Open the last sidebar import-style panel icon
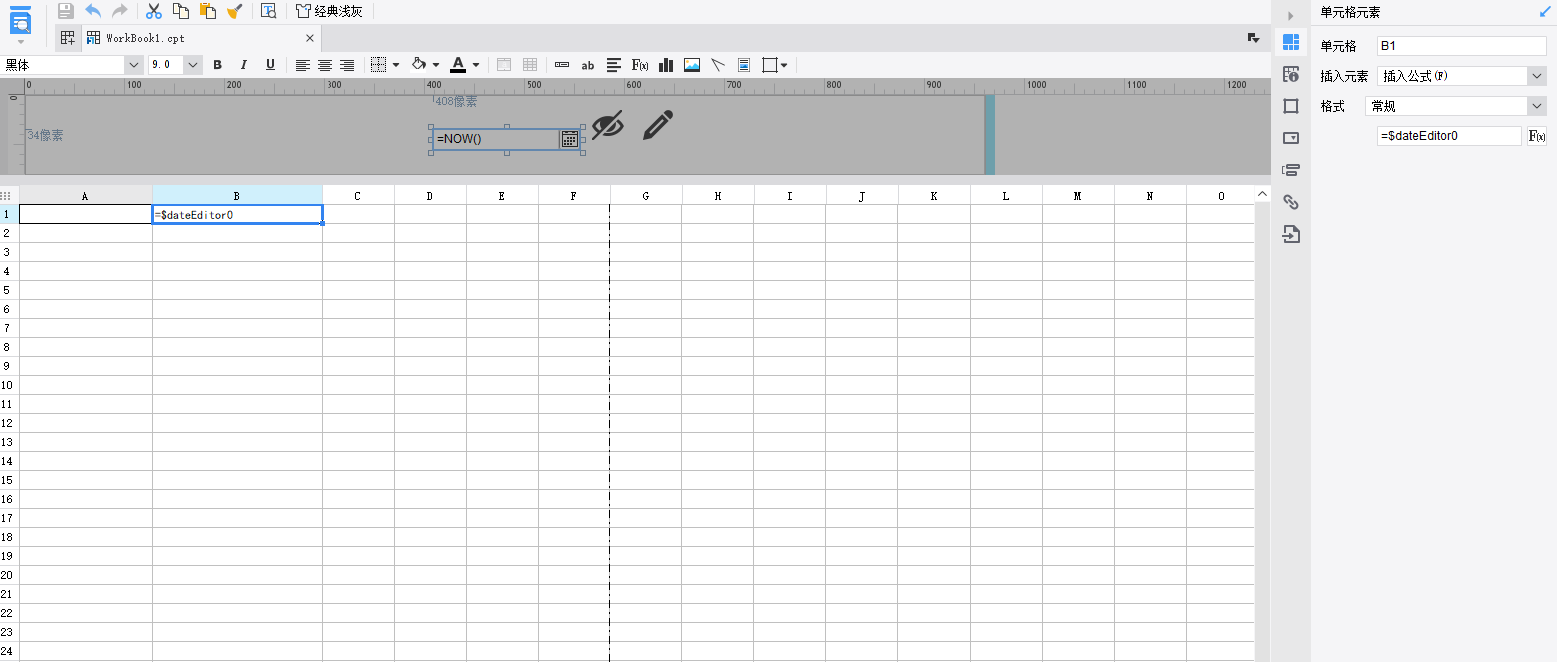 (x=1291, y=235)
